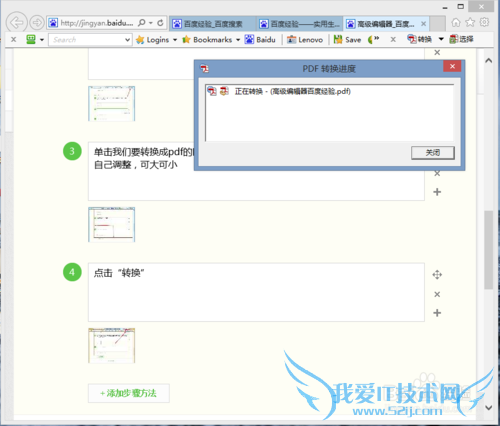Minimize the browser window

pos(445,7)
